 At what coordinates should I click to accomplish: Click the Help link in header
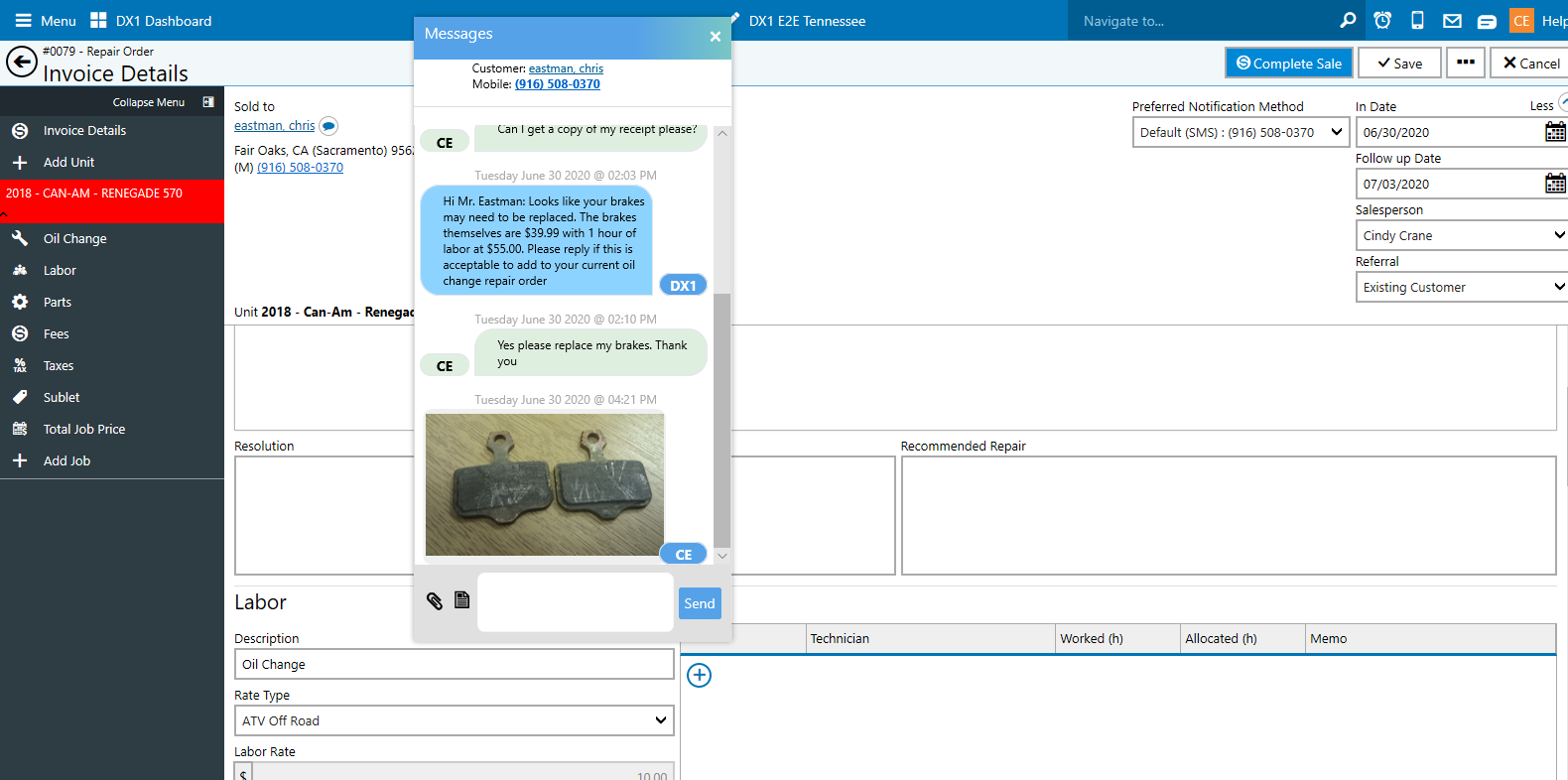[1554, 21]
